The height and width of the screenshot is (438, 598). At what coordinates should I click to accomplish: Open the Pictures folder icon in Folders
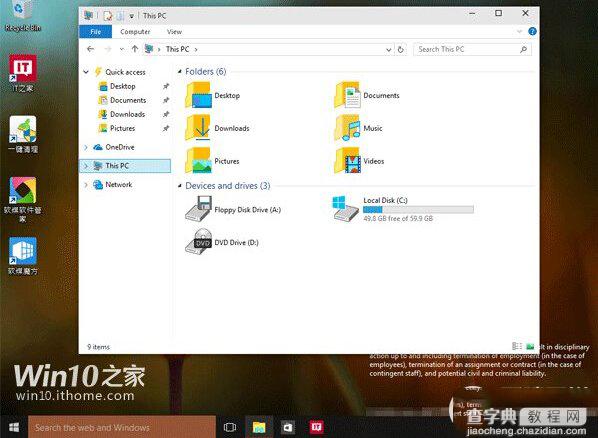pyautogui.click(x=198, y=161)
